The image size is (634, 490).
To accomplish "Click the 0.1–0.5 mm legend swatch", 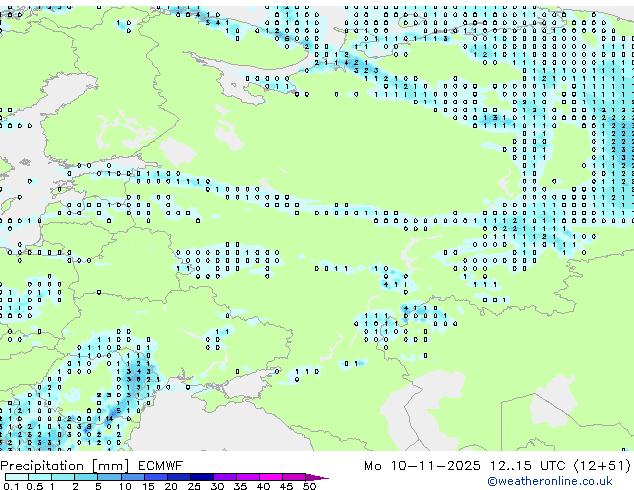I will tap(17, 477).
